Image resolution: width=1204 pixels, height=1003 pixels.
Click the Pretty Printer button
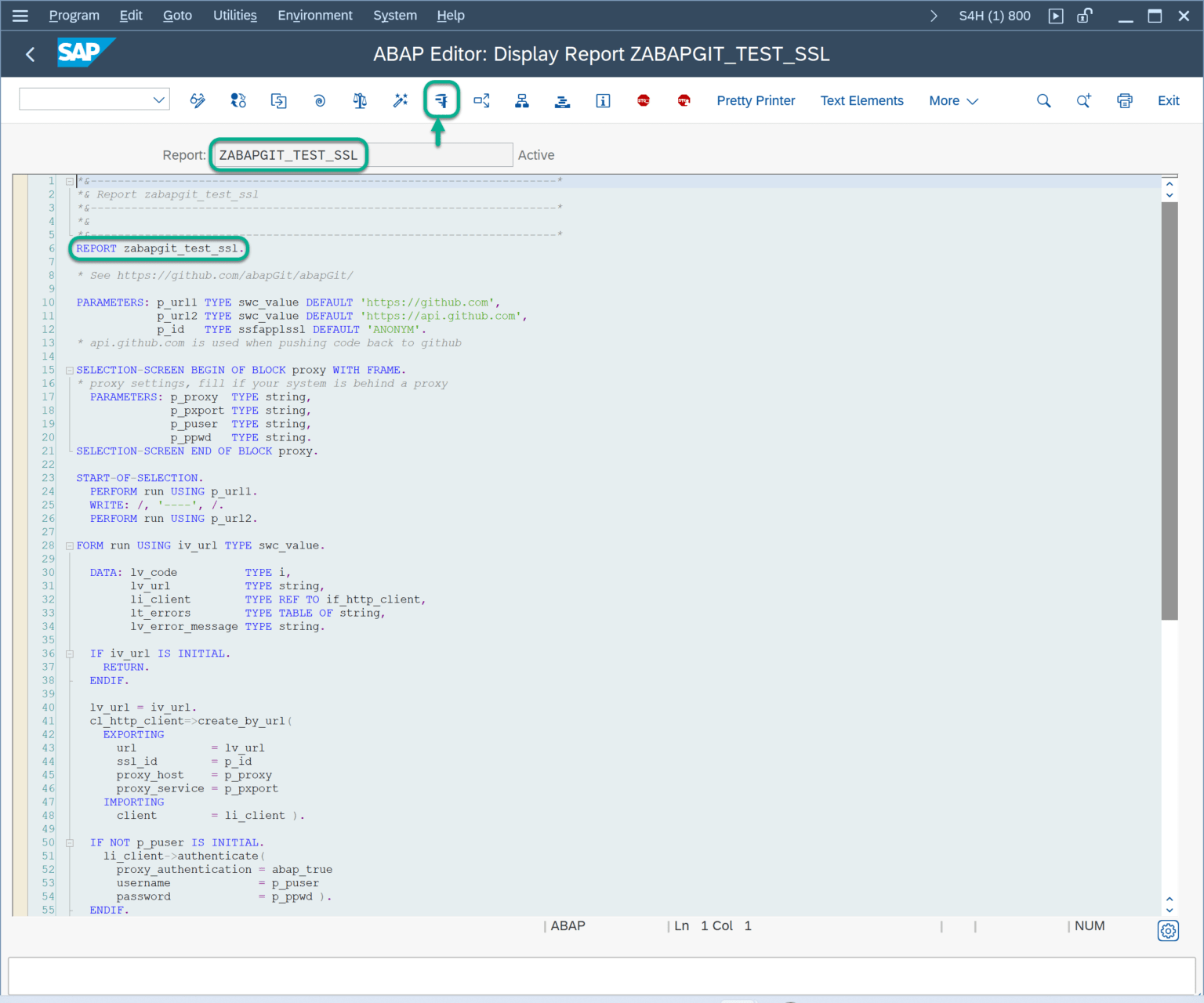pyautogui.click(x=756, y=100)
